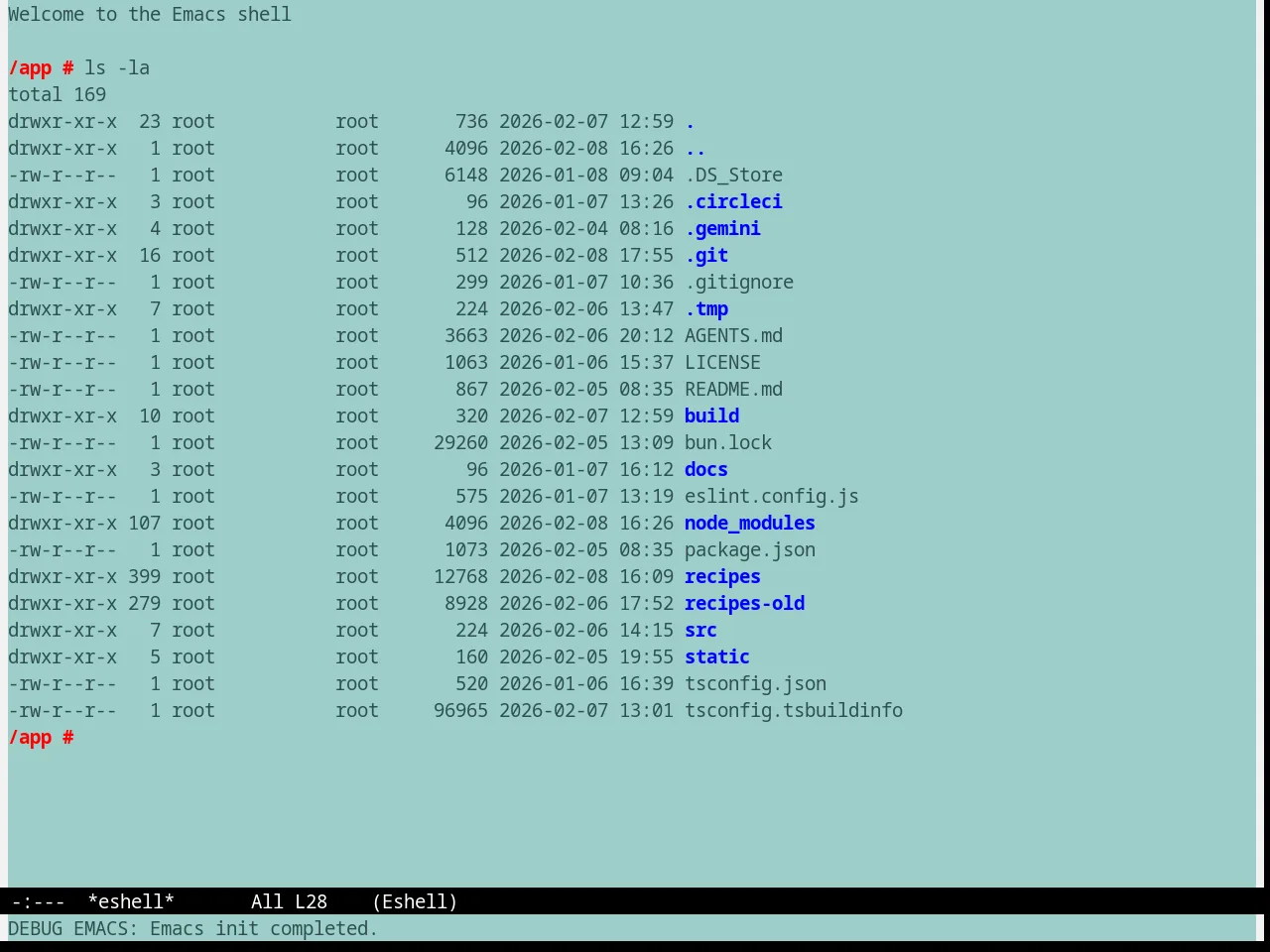This screenshot has height=952, width=1270.
Task: Click the 96965 size of tsconfig.tsbuildinfo
Action: pyautogui.click(x=460, y=711)
